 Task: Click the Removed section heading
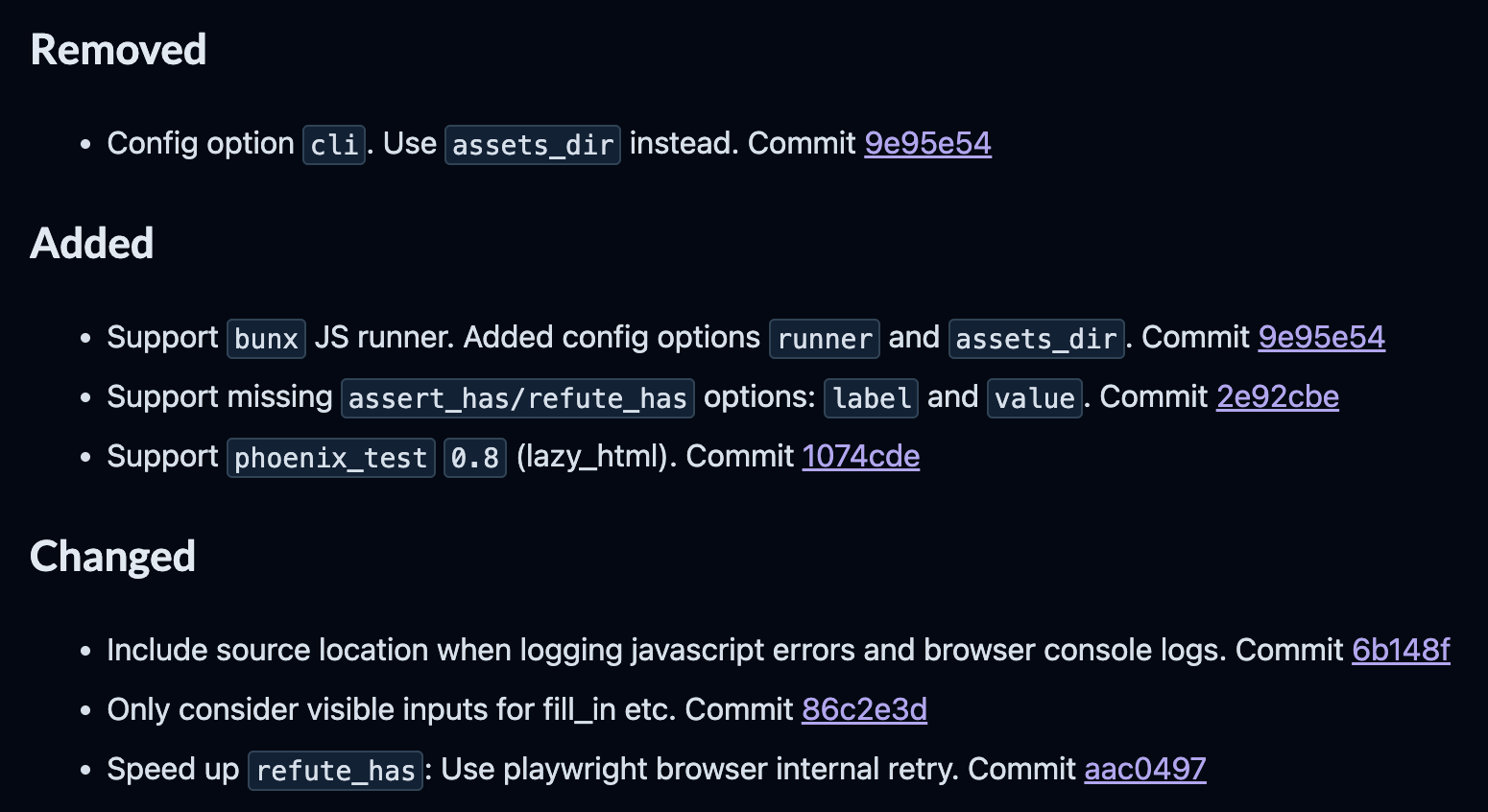click(x=118, y=50)
